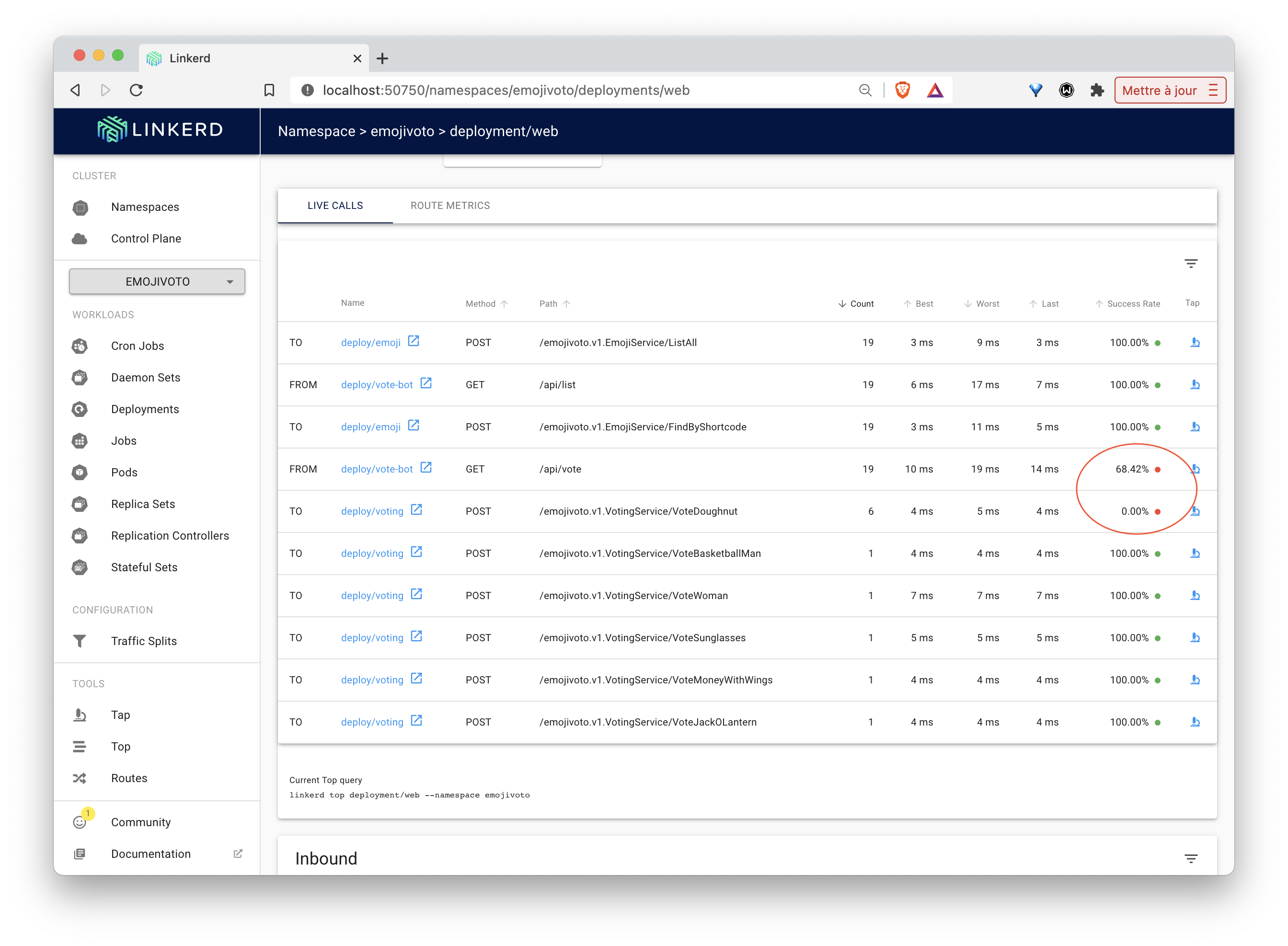The height and width of the screenshot is (946, 1288).
Task: Select the Live Calls tab
Action: click(335, 206)
